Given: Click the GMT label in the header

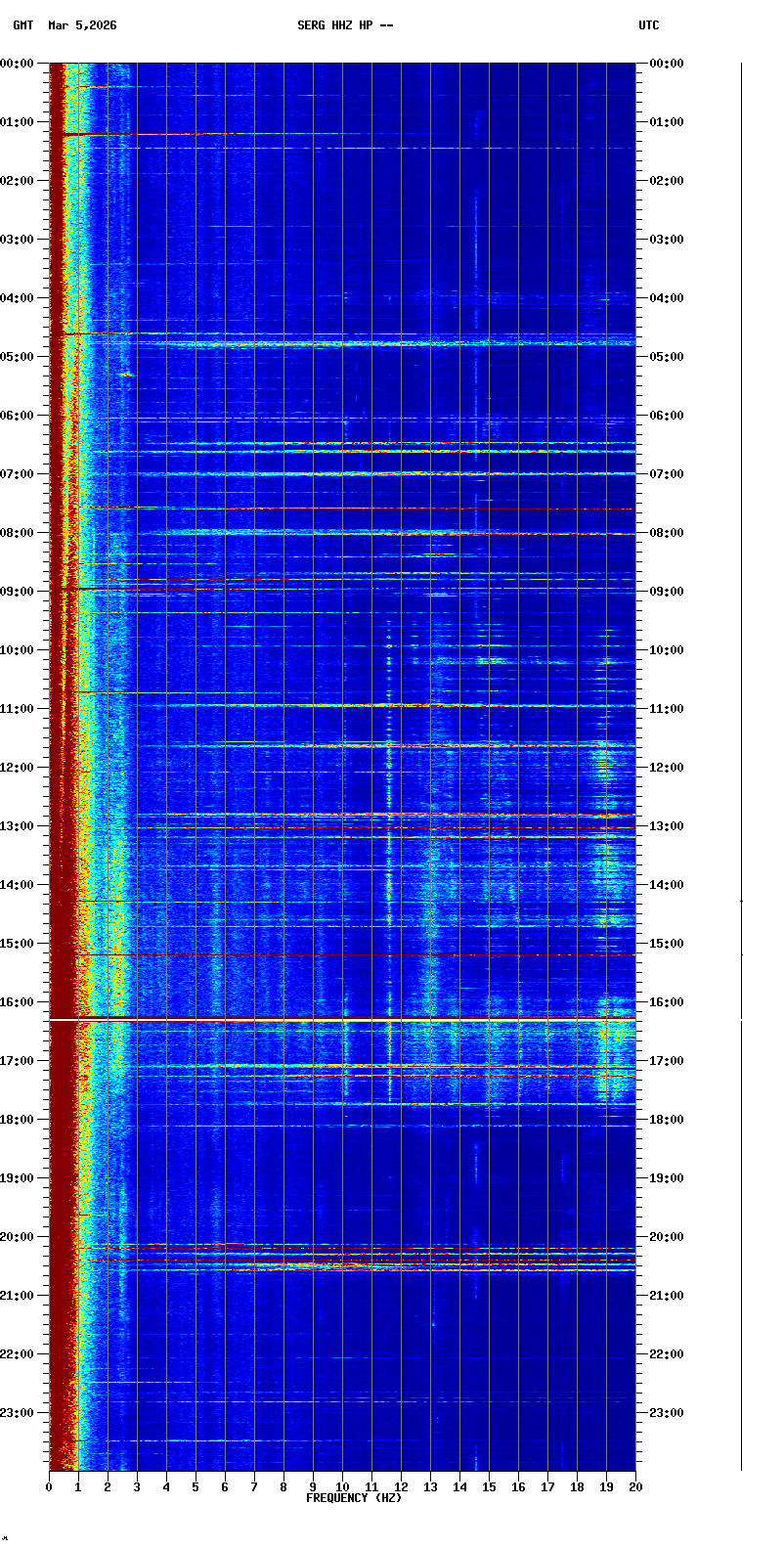Looking at the screenshot, I should [x=22, y=25].
